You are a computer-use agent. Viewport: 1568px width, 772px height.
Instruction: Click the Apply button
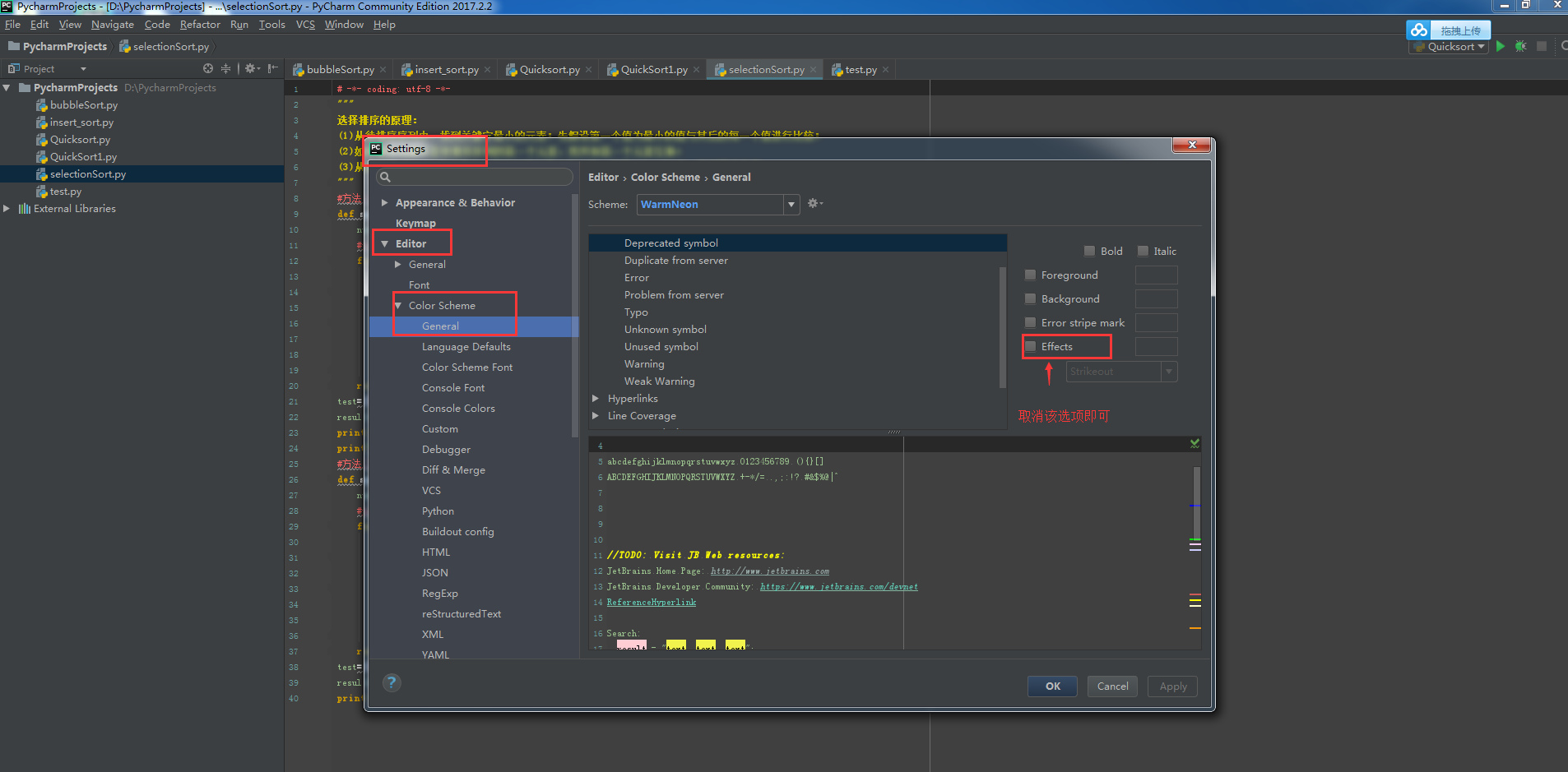[1173, 686]
